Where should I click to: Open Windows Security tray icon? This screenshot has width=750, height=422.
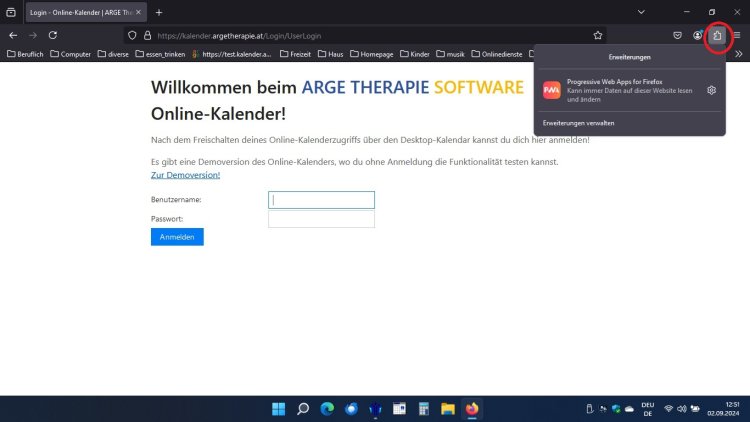616,409
